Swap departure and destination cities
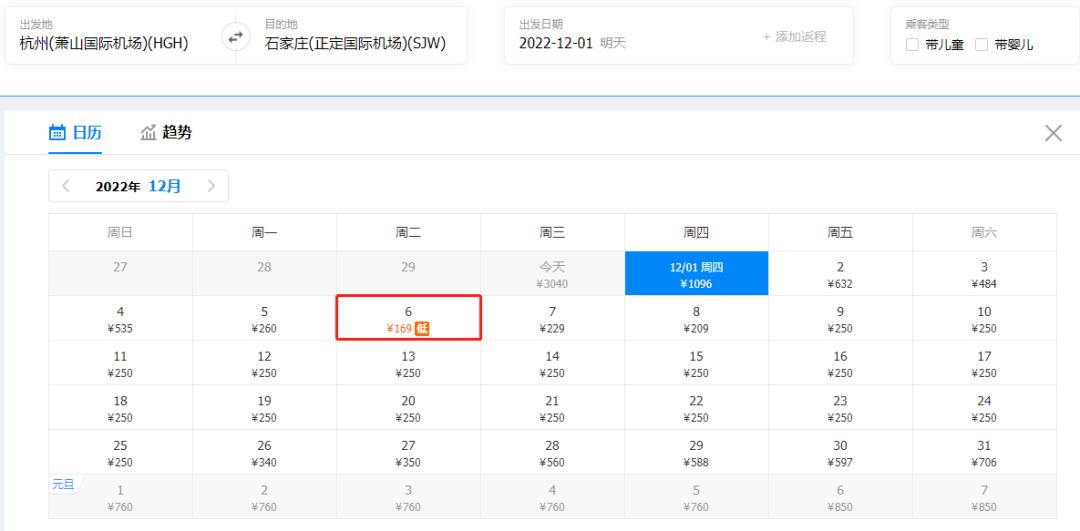This screenshot has height=531, width=1080. click(236, 37)
